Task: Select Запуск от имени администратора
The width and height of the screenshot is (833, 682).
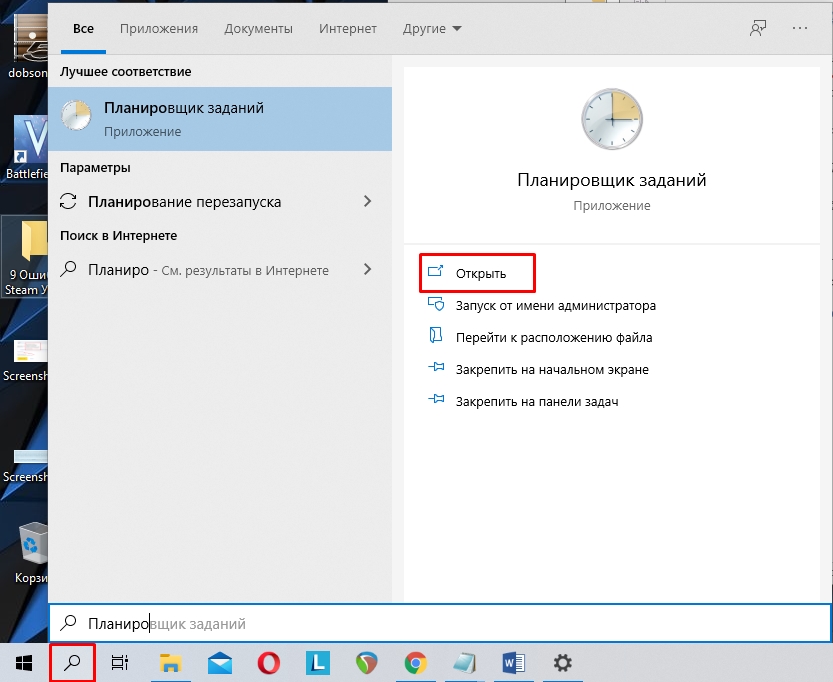Action: tap(555, 306)
